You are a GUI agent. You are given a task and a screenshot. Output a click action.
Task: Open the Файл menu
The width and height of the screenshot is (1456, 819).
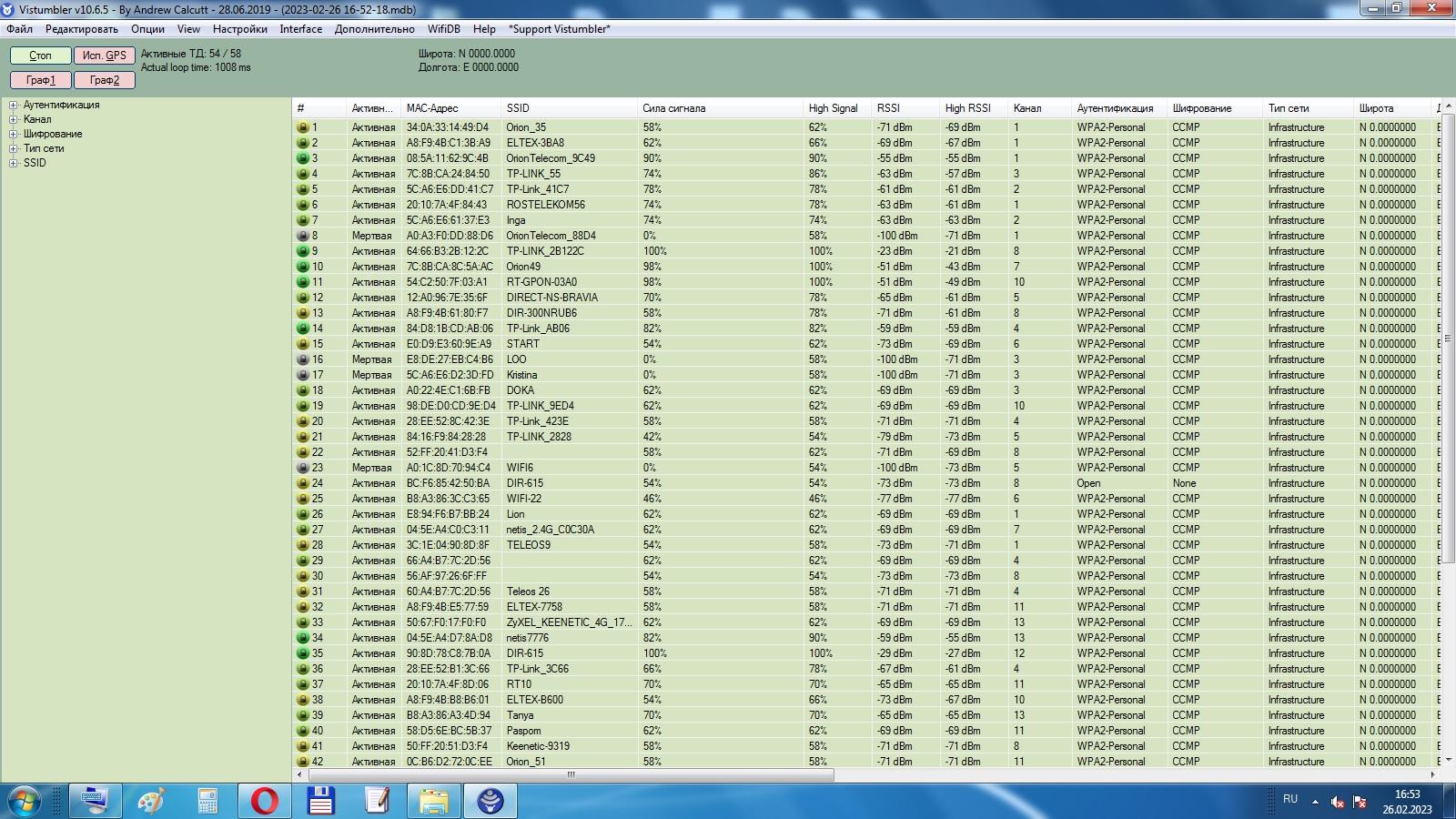19,29
